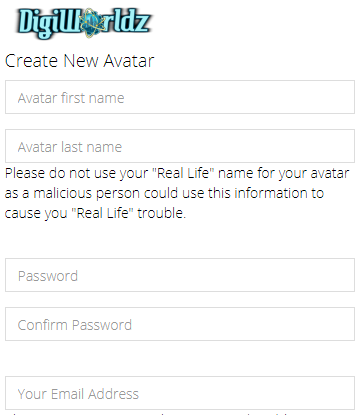Click the "Avatar first name" placeholder text
This screenshot has width=361, height=415.
71,98
